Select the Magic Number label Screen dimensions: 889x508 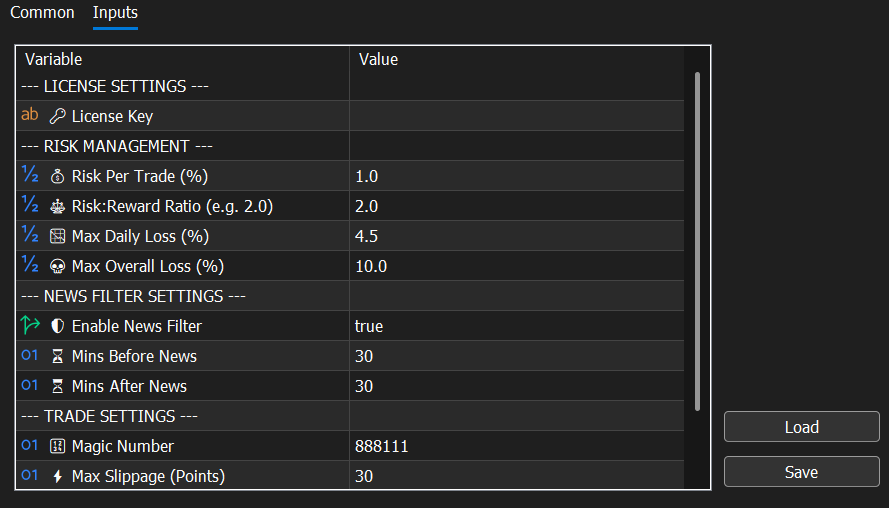pos(122,446)
